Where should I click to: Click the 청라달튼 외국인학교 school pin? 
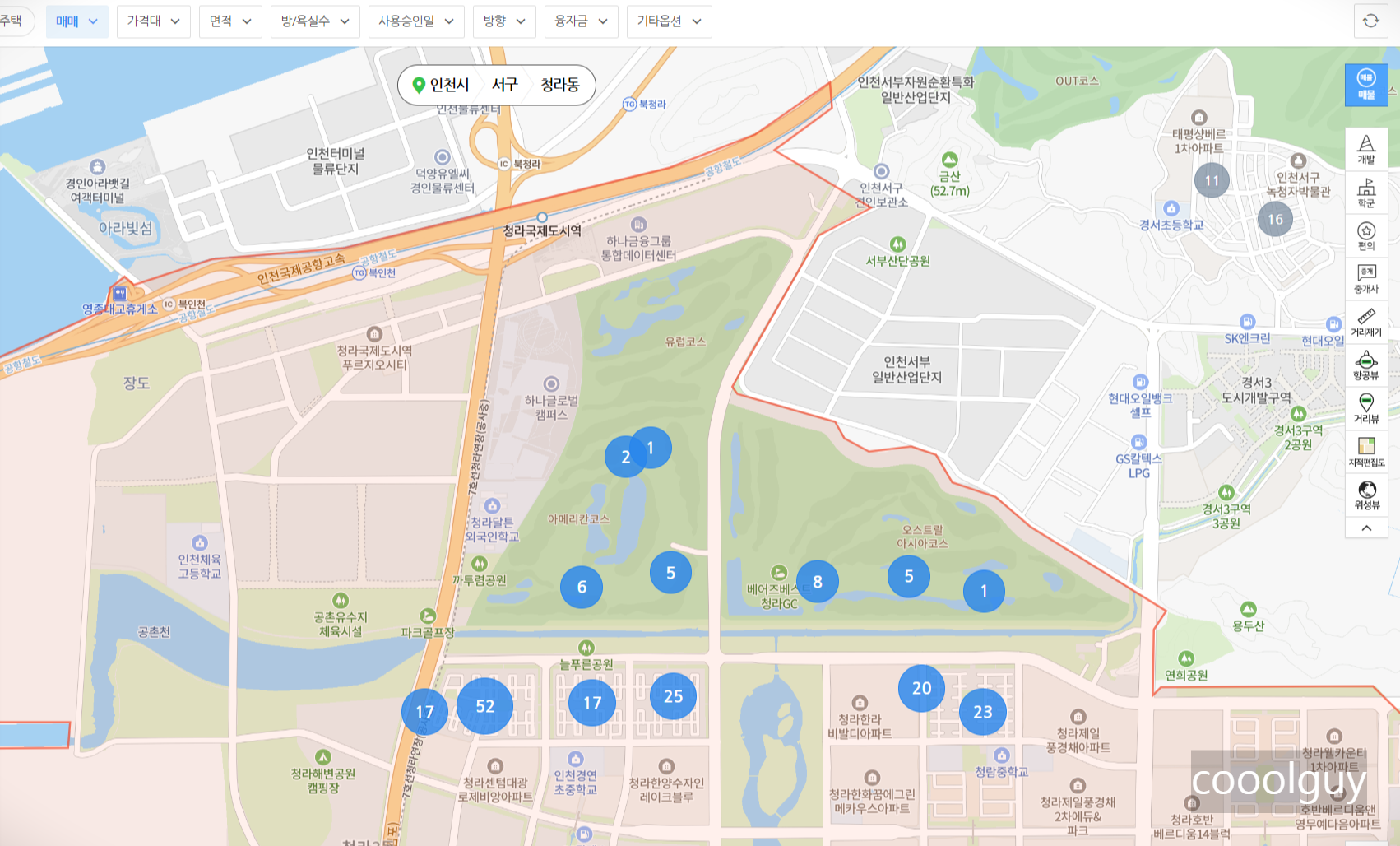[x=492, y=505]
